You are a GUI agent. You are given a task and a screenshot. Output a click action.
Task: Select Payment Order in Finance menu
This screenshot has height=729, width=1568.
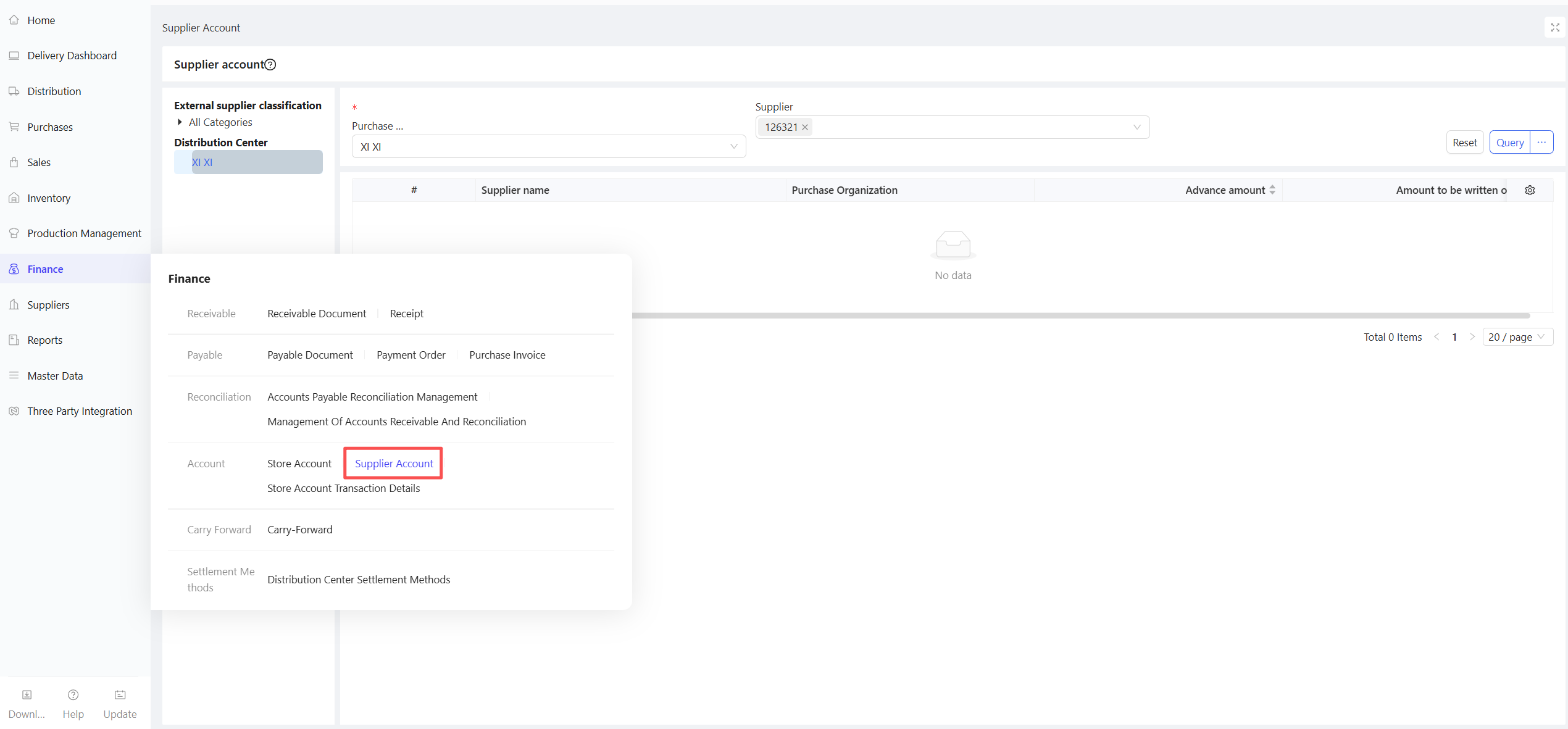coord(411,355)
